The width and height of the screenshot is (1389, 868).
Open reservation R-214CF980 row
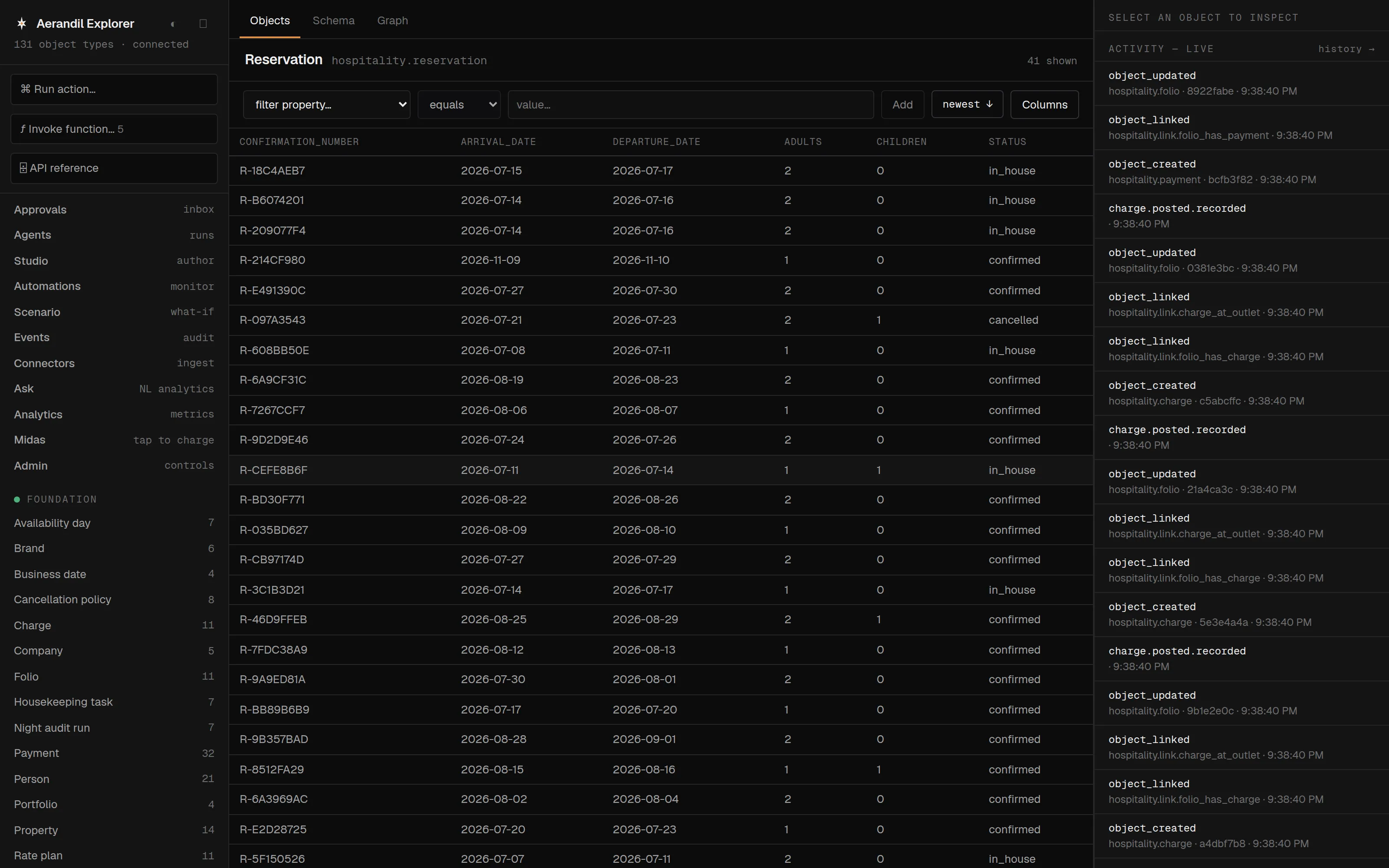[661, 260]
